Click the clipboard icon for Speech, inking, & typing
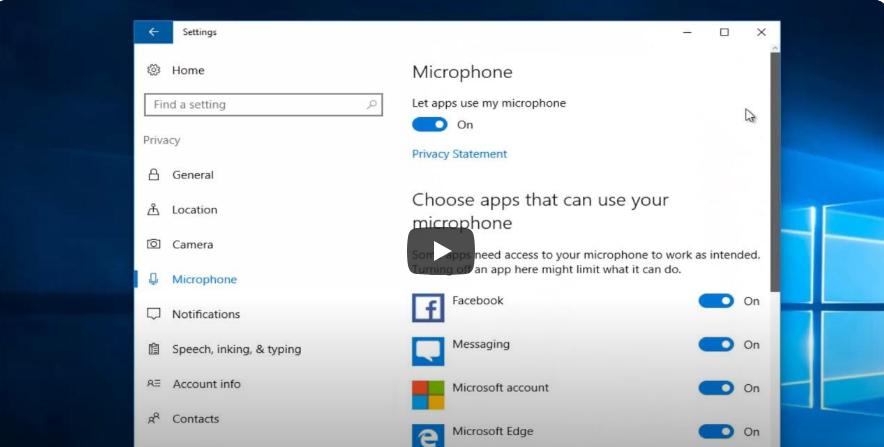The height and width of the screenshot is (447, 884). click(x=153, y=349)
